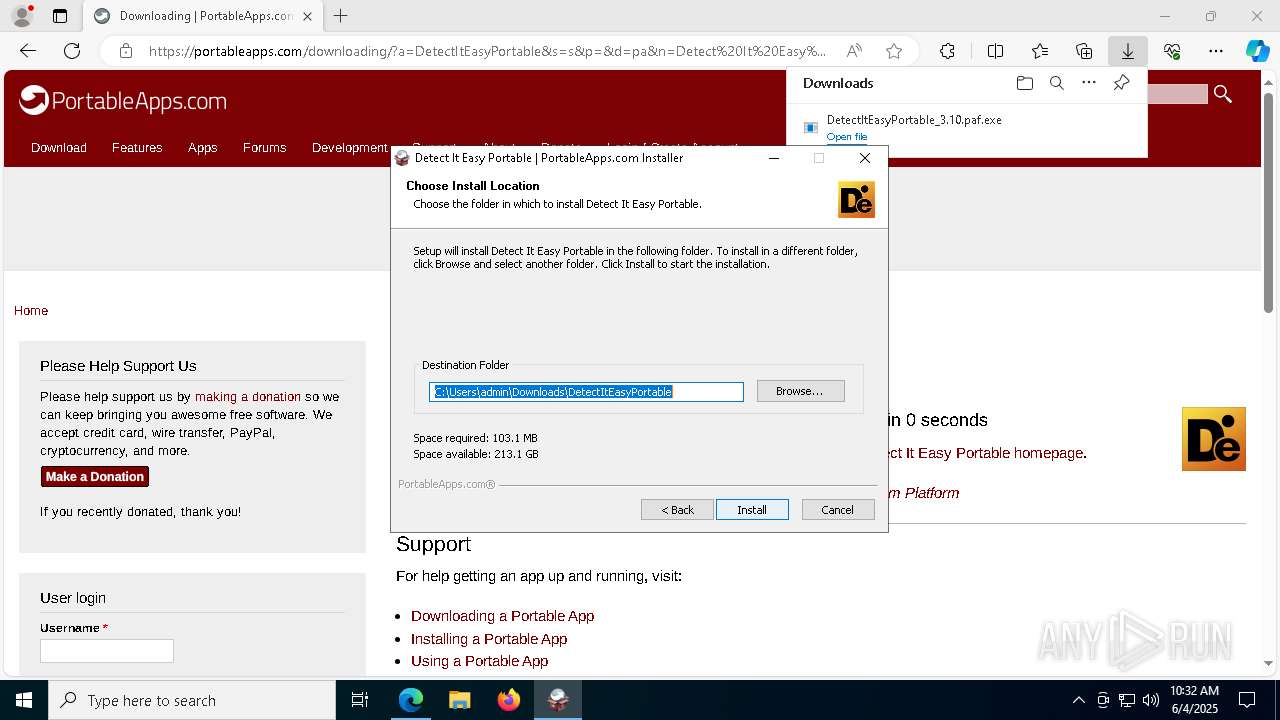View site information lock icon
Screen dimensions: 1280x720
[125, 51]
